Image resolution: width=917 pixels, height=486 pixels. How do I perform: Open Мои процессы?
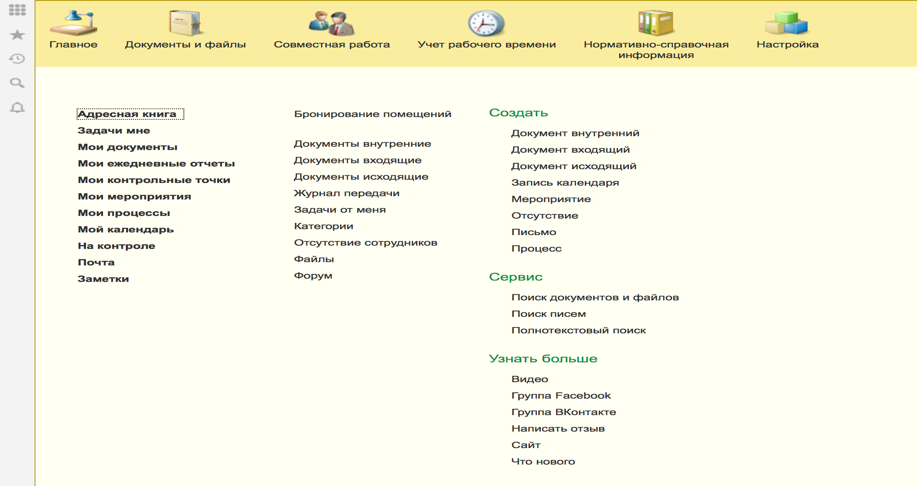(x=124, y=213)
